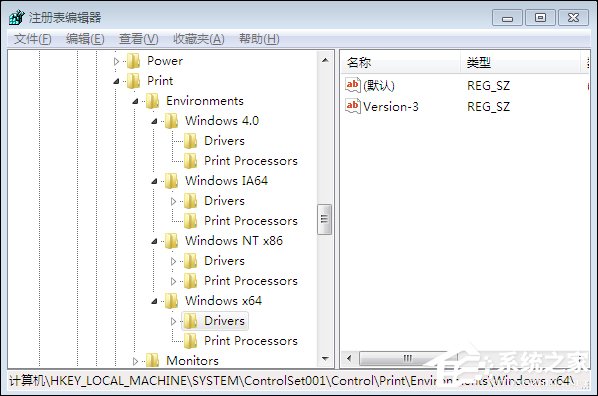Expand Drivers under Windows NT x86
598x396 pixels.
(174, 261)
